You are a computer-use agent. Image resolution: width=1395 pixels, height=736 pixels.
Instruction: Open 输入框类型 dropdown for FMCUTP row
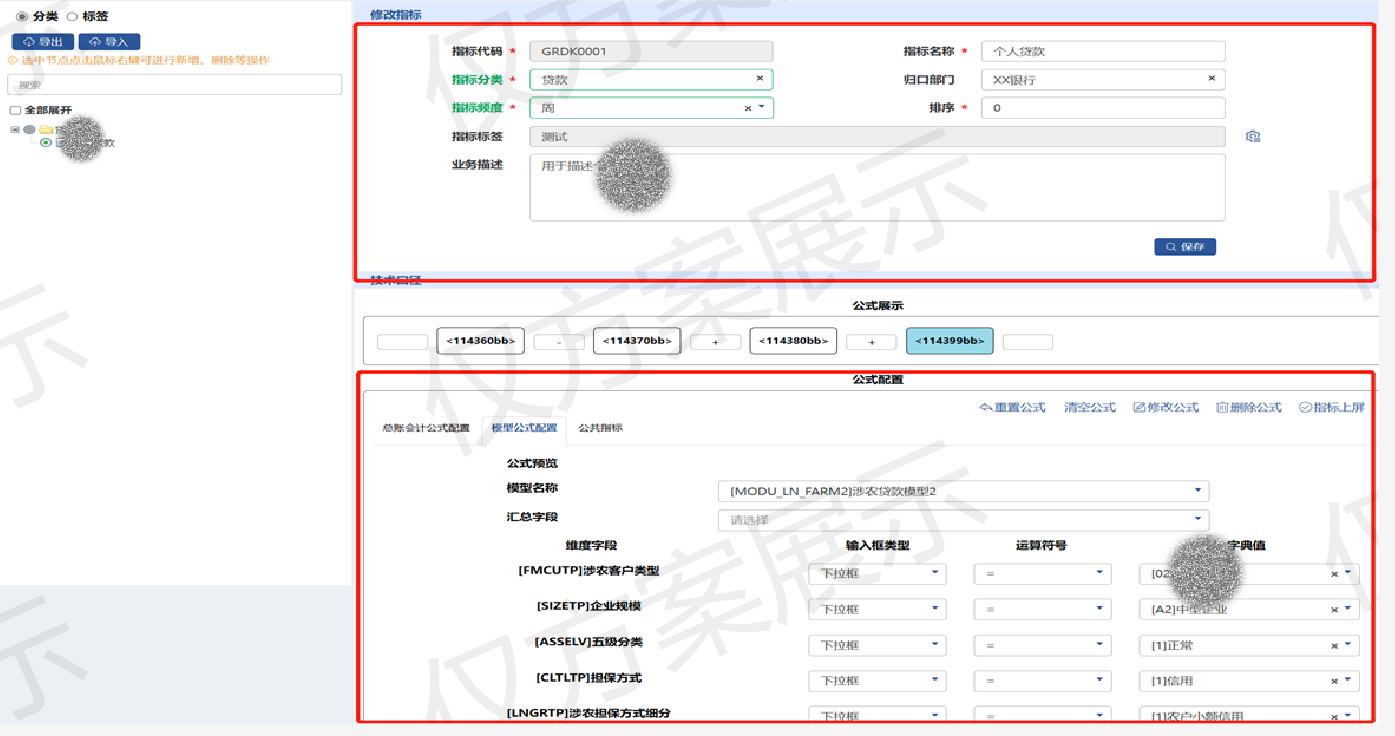pos(877,574)
